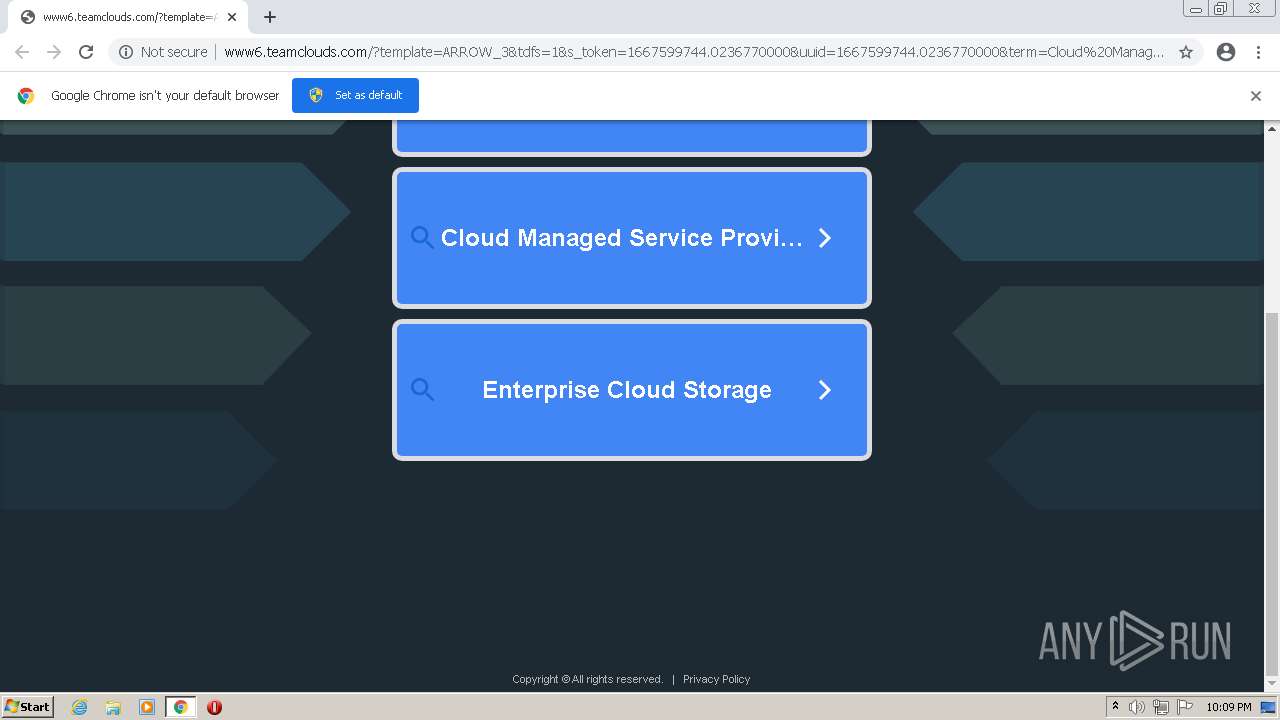Viewport: 1280px width, 720px height.
Task: Click Copyright All rights reserved text
Action: pos(587,679)
